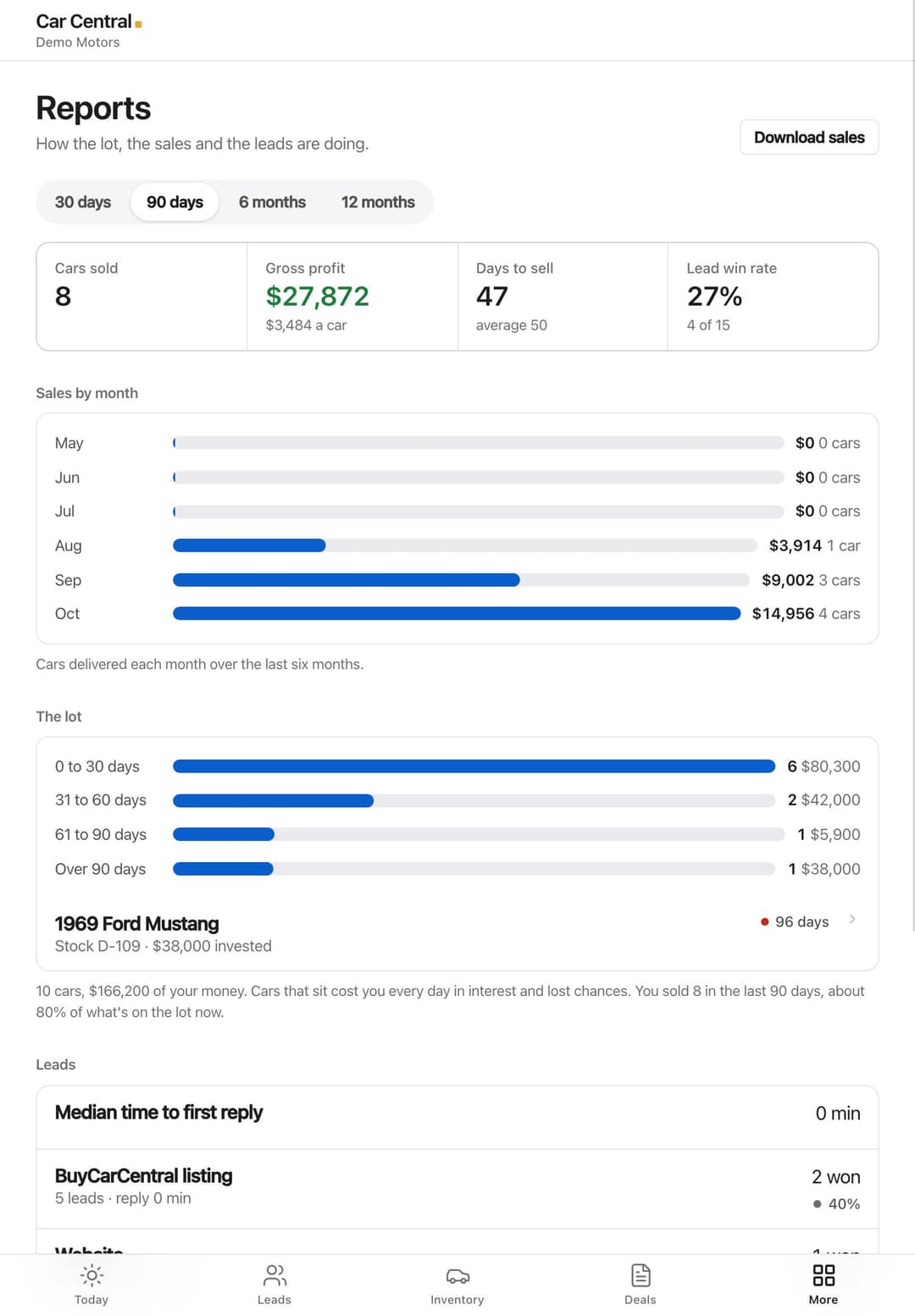Image resolution: width=915 pixels, height=1316 pixels.
Task: Open the 1969 Ford Mustang chevron
Action: pos(852,920)
